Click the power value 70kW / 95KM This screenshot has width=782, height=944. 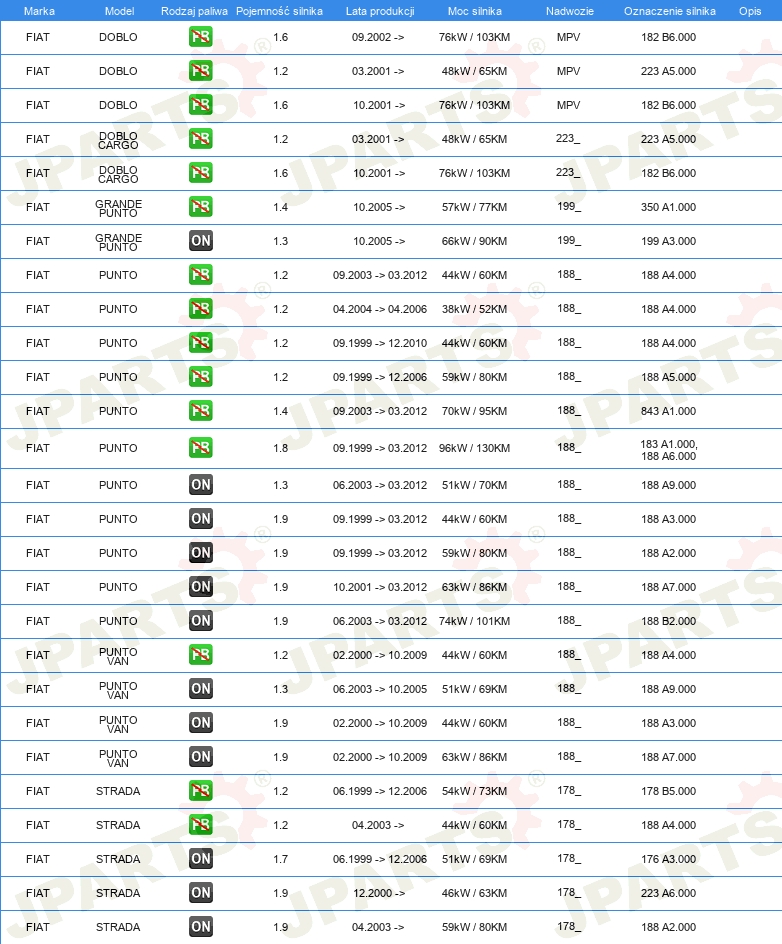(474, 411)
